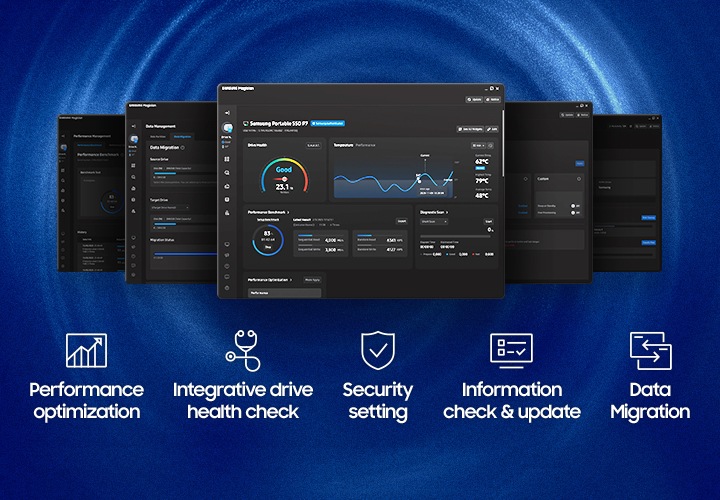The height and width of the screenshot is (500, 720).
Task: Click Start button in Diagnostic Scan panel
Action: click(489, 222)
